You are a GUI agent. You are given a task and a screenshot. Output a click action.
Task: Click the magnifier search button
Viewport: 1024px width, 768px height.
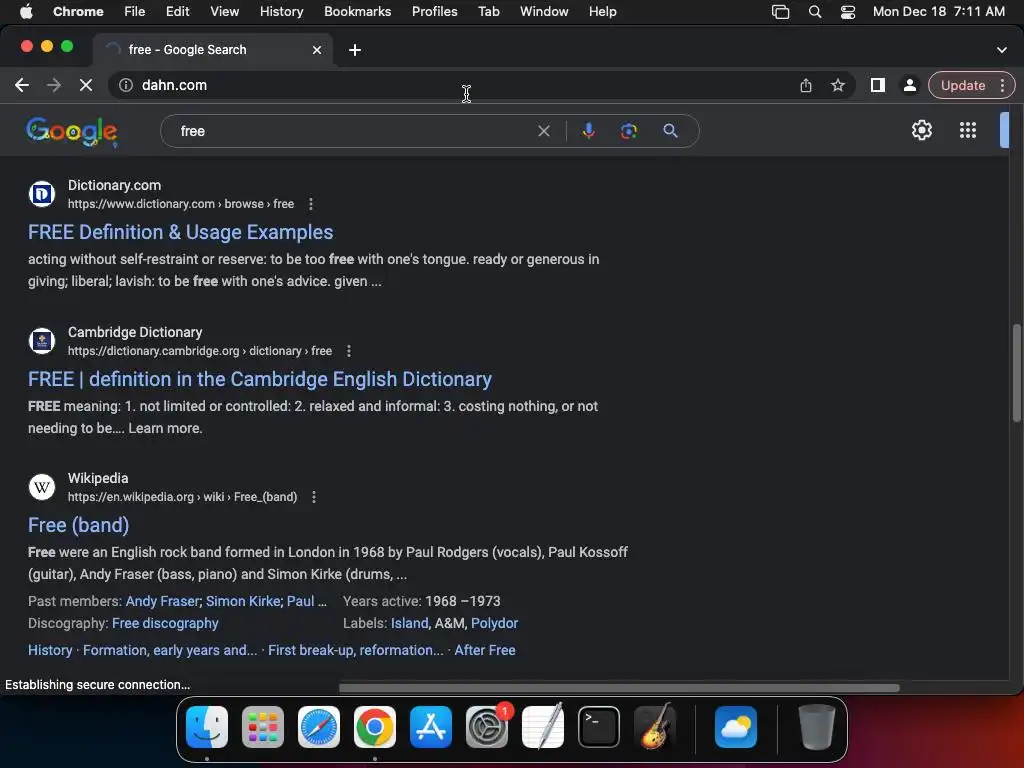(x=670, y=131)
